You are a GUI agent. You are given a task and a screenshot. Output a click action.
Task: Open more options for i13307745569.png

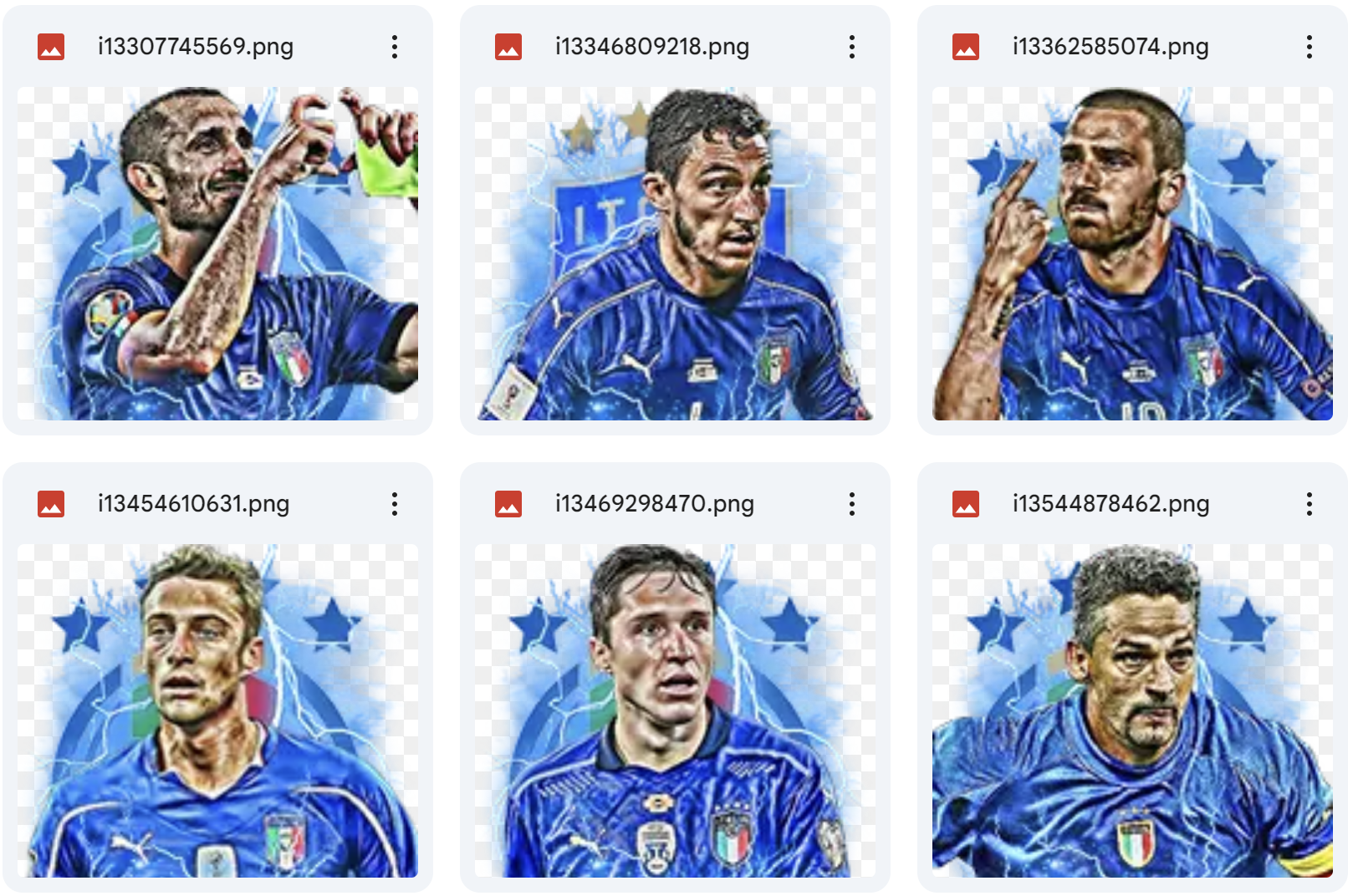tap(394, 47)
